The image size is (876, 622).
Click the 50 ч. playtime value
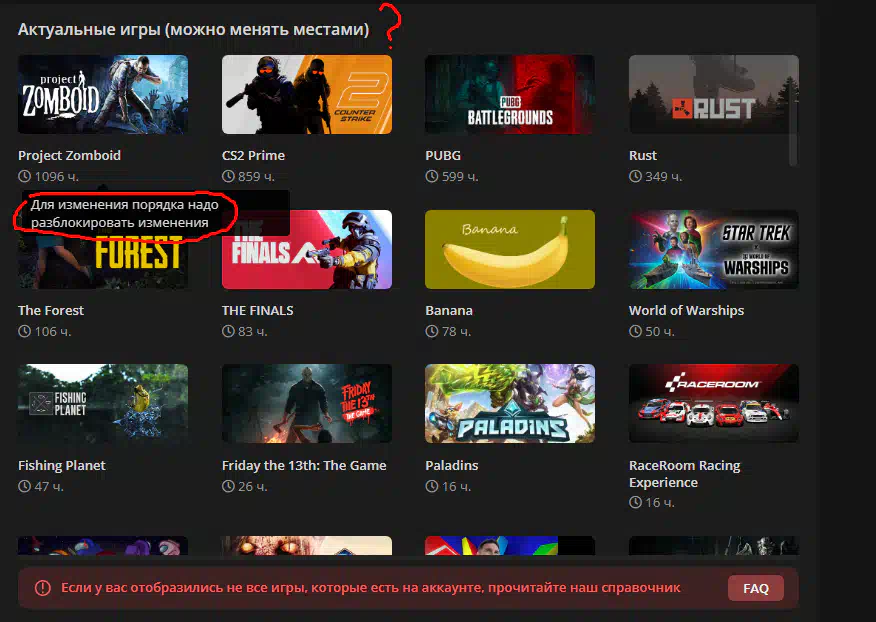tap(660, 332)
